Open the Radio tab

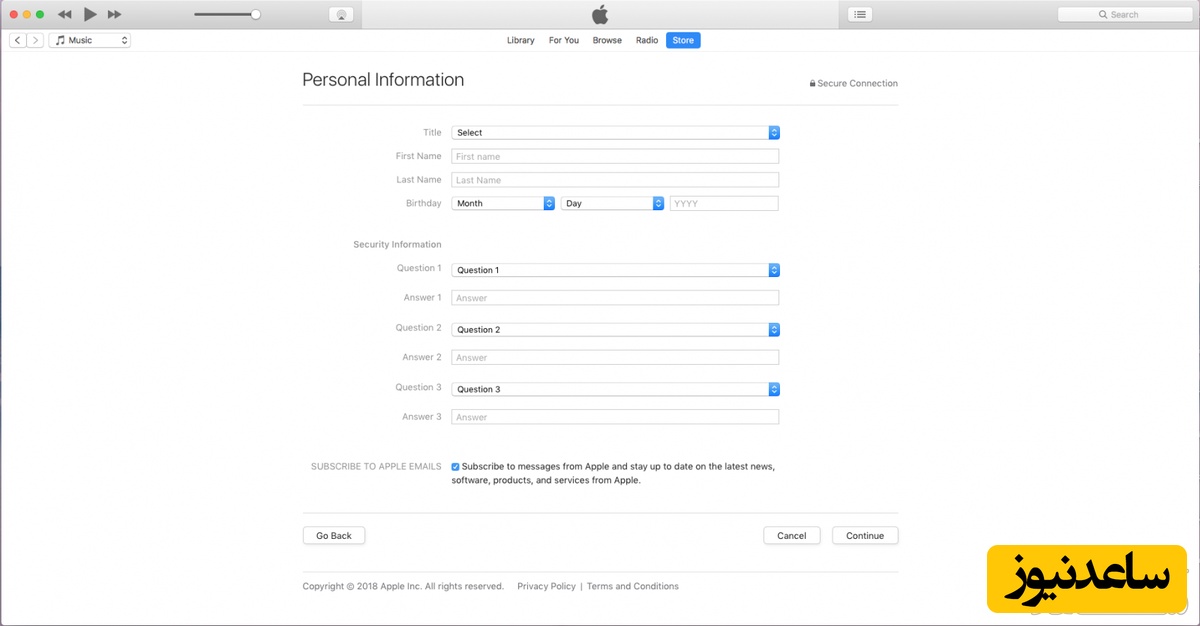[x=647, y=40]
